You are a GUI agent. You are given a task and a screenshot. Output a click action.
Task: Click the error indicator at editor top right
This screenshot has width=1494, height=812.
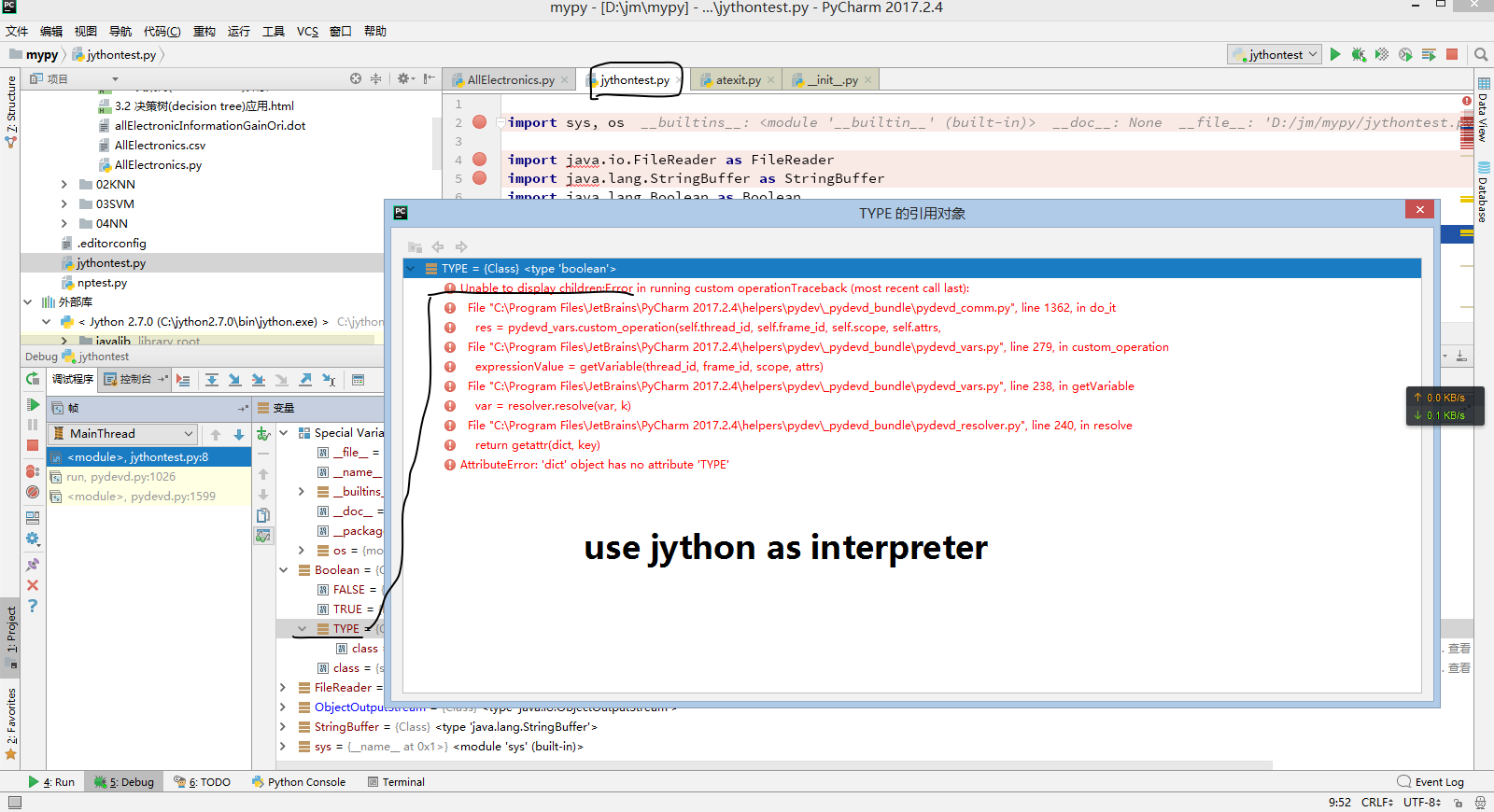click(1467, 101)
